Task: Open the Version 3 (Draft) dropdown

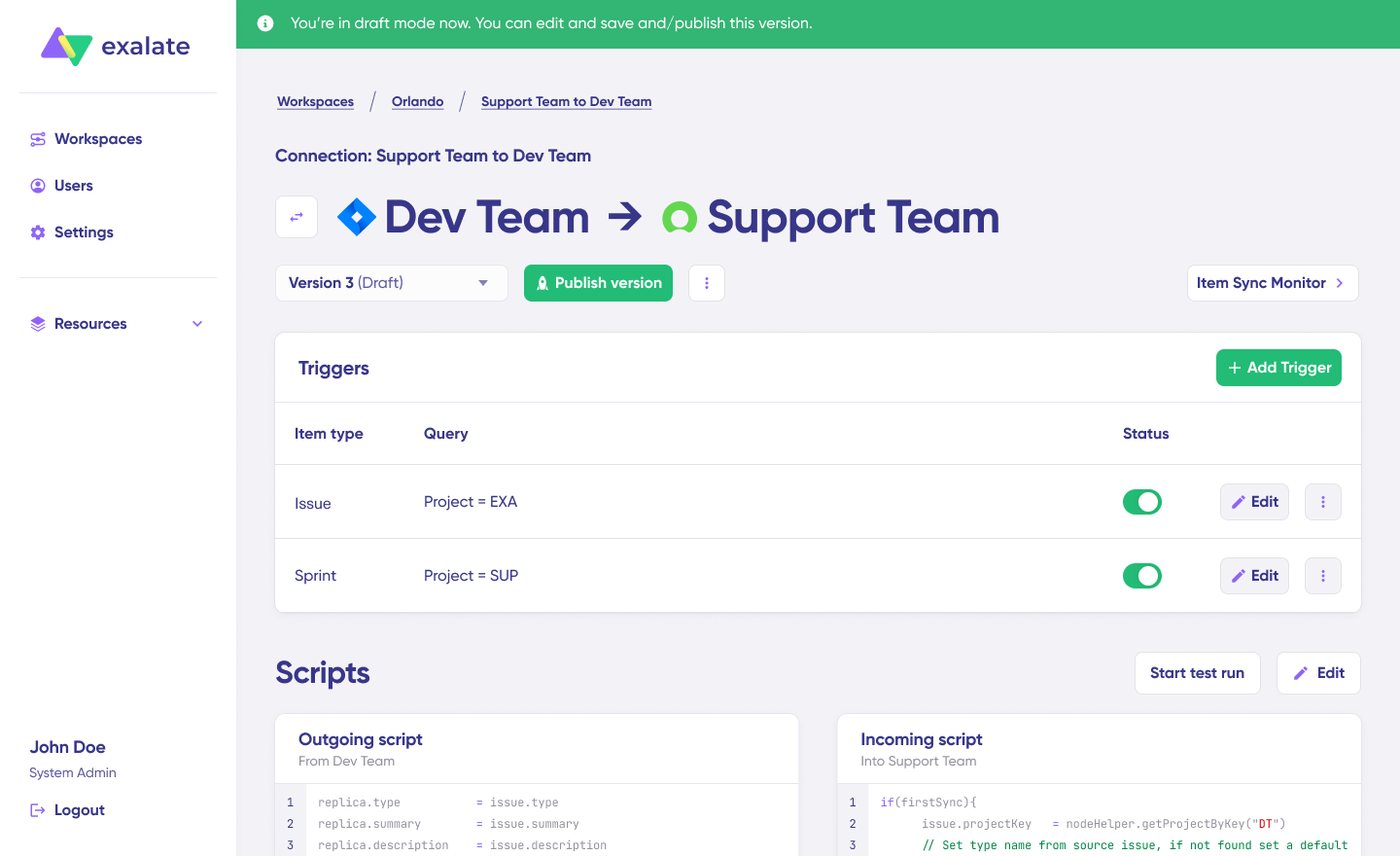Action: [391, 283]
